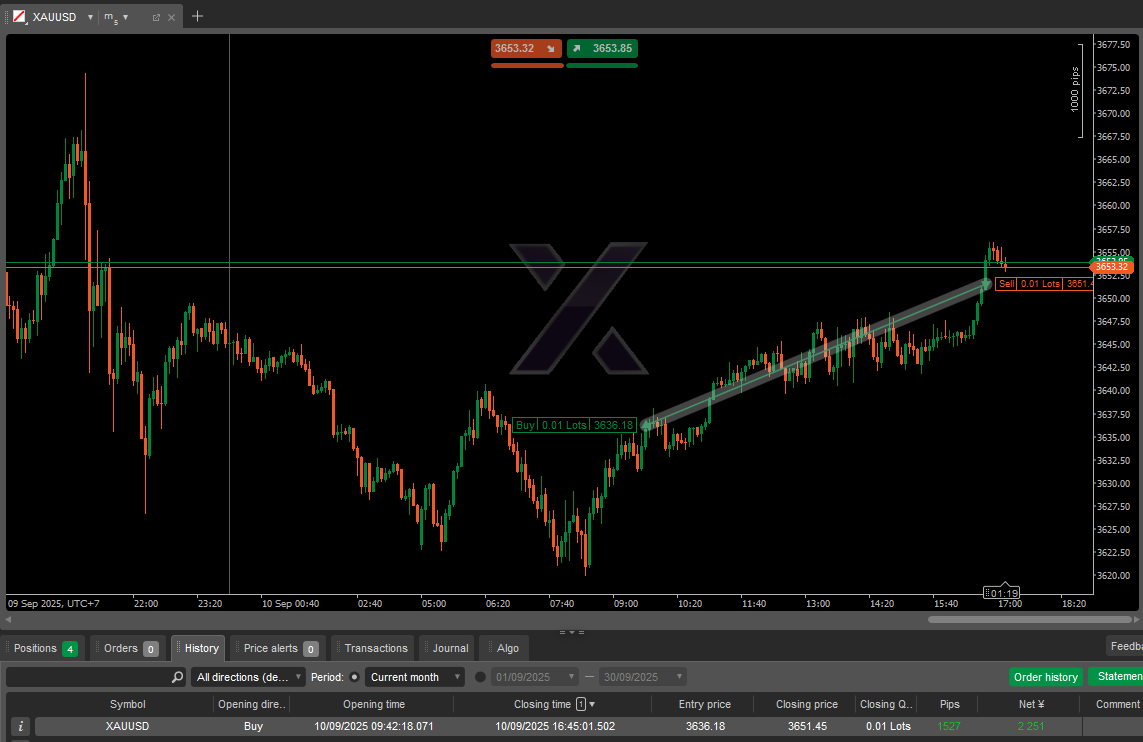Viewport: 1143px width, 742px height.
Task: Open info icon for XAUUSD history row
Action: [21, 726]
